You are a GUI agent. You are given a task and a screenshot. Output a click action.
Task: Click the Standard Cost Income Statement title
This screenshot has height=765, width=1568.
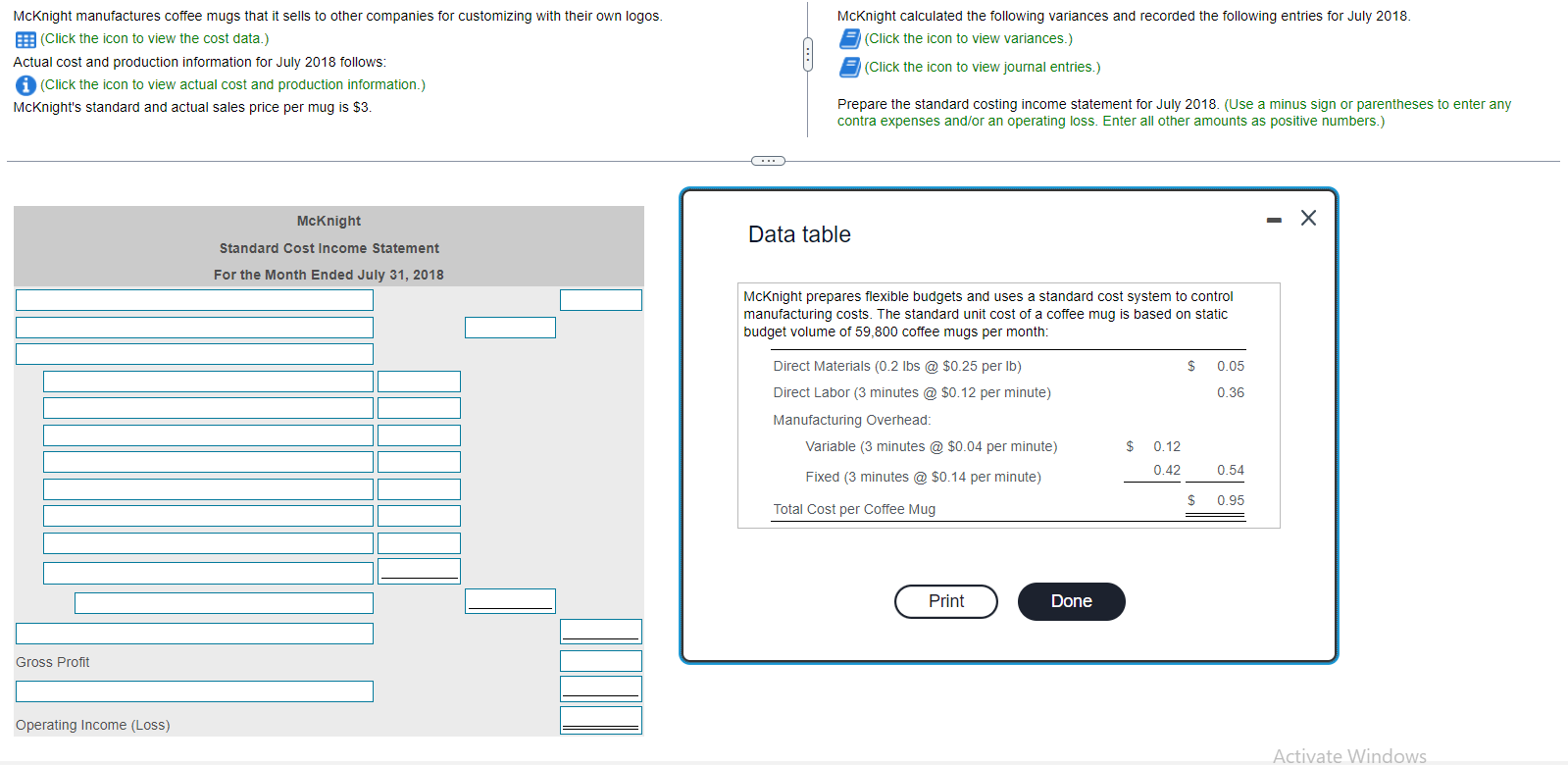(x=329, y=248)
